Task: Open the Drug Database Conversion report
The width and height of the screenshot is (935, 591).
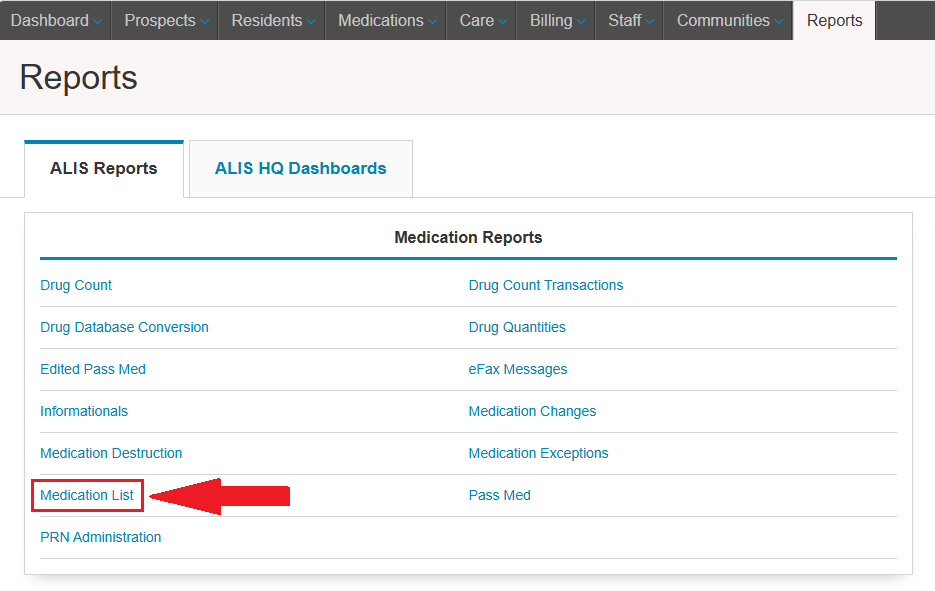Action: pyautogui.click(x=124, y=327)
